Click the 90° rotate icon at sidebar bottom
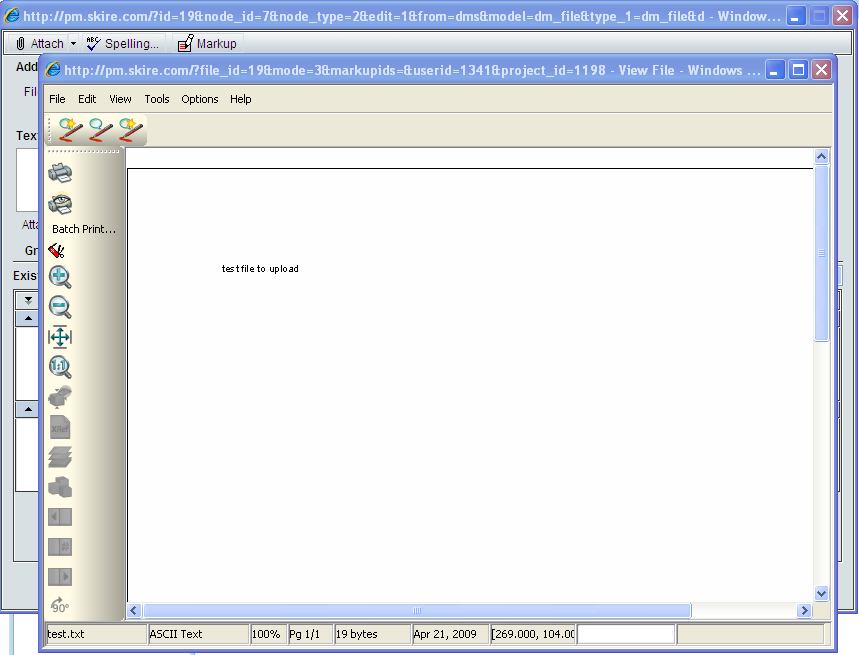 point(58,604)
